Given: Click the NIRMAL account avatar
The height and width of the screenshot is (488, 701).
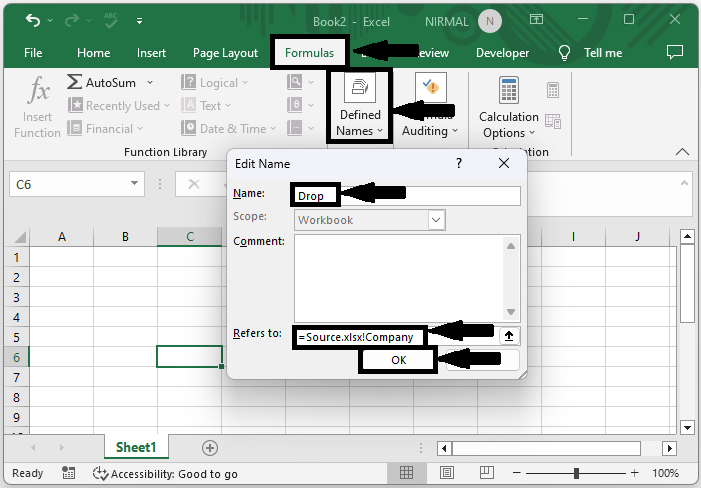Looking at the screenshot, I should coord(490,21).
